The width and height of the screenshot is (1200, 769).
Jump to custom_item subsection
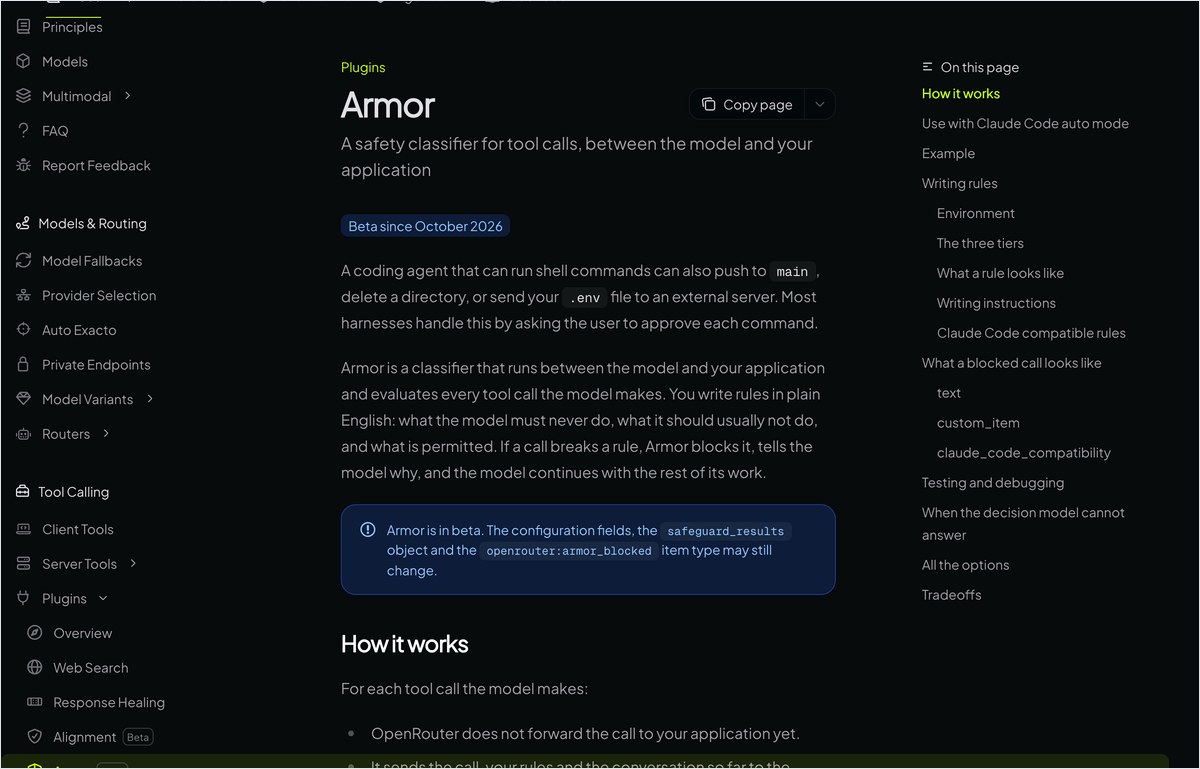pyautogui.click(x=978, y=423)
